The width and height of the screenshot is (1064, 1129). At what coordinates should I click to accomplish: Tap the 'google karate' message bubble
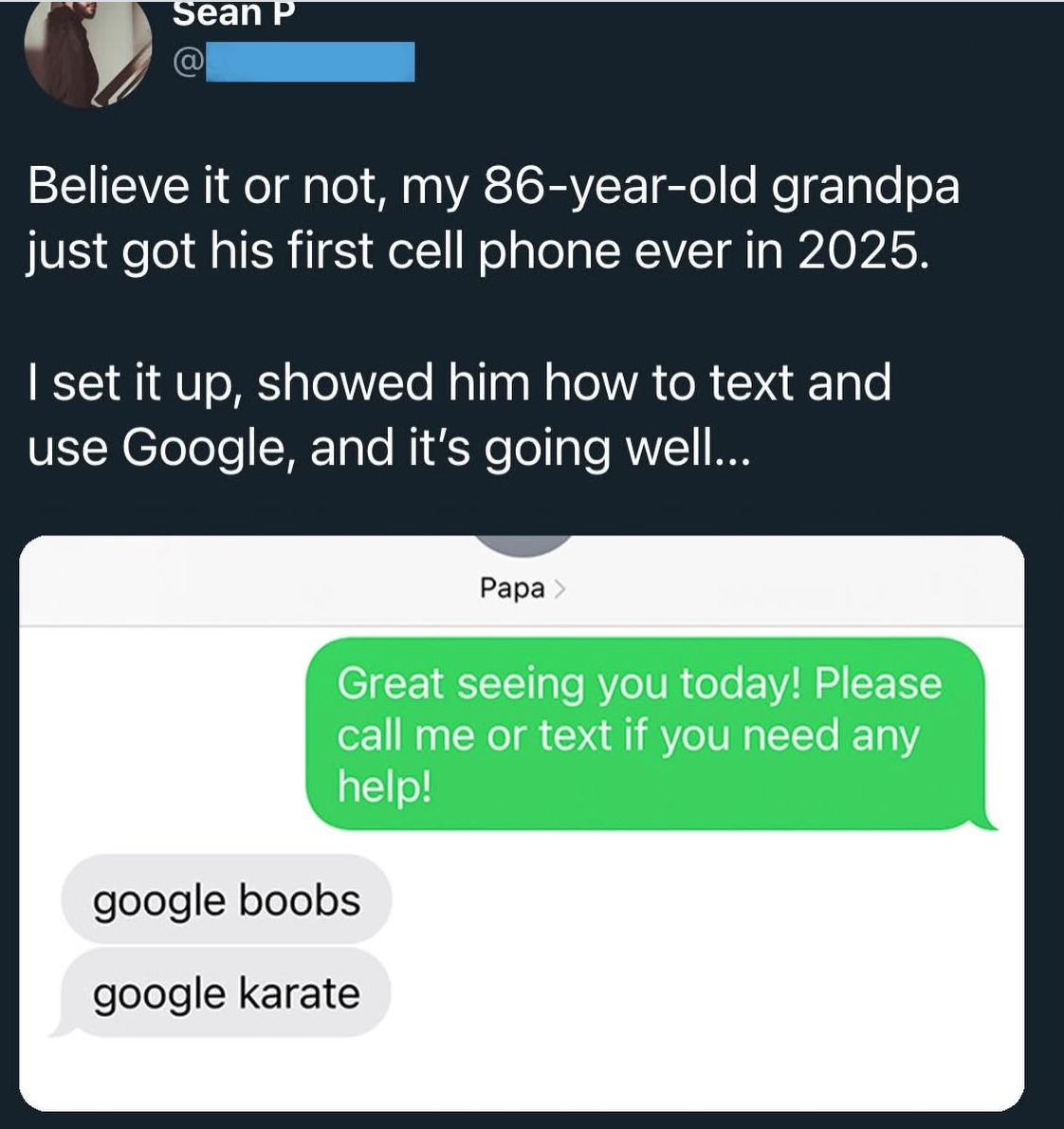[x=226, y=993]
